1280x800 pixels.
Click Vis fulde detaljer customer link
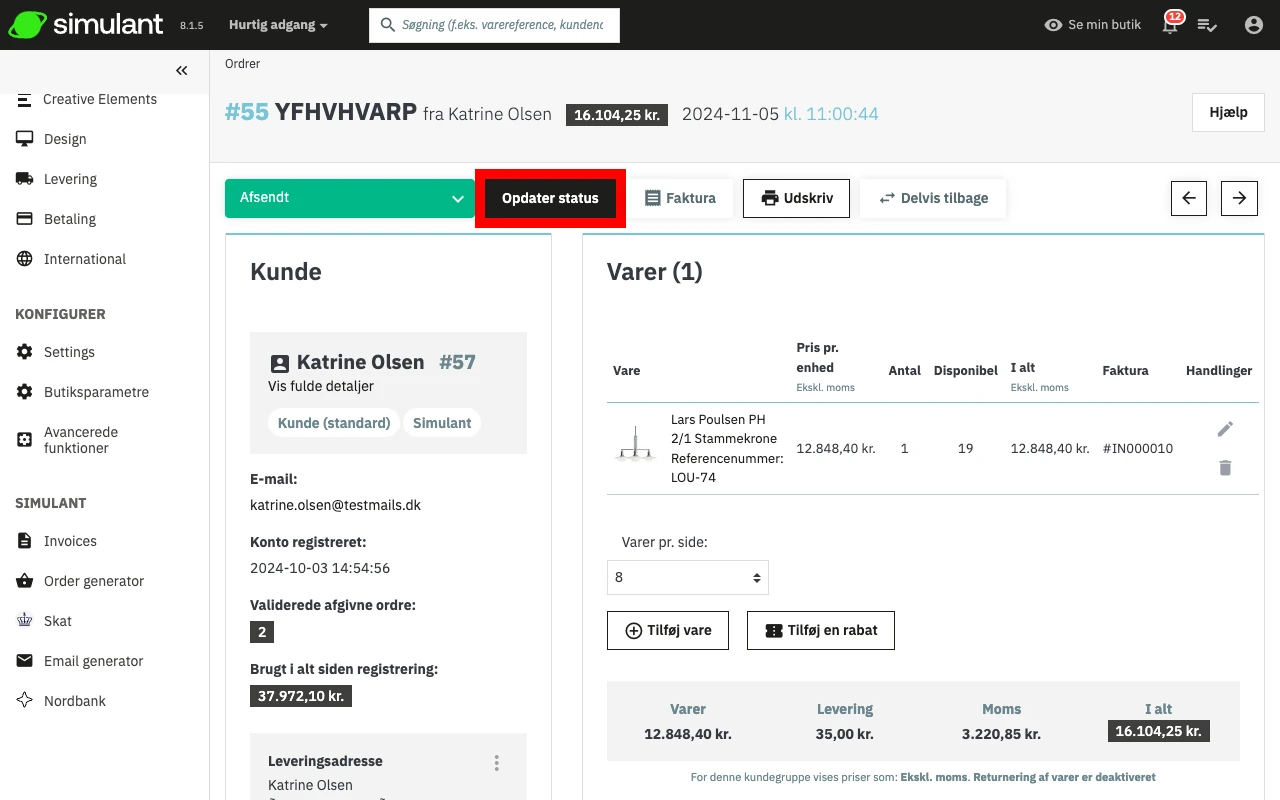tap(321, 386)
